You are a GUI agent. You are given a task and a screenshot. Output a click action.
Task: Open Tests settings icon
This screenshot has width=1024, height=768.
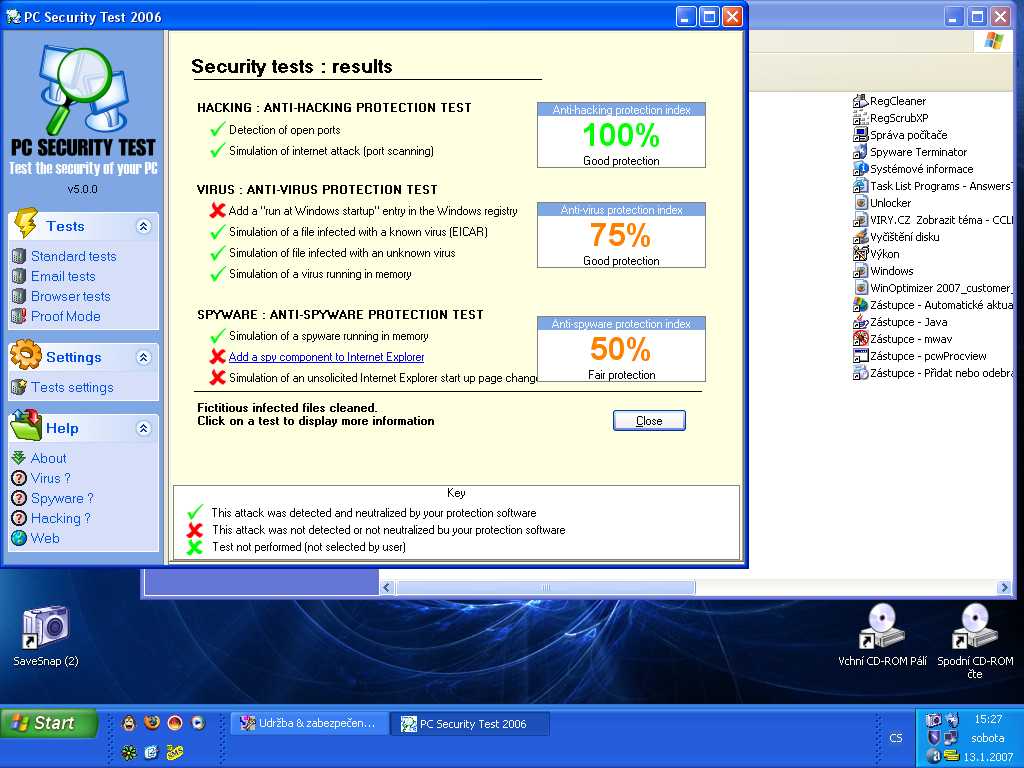tap(19, 387)
